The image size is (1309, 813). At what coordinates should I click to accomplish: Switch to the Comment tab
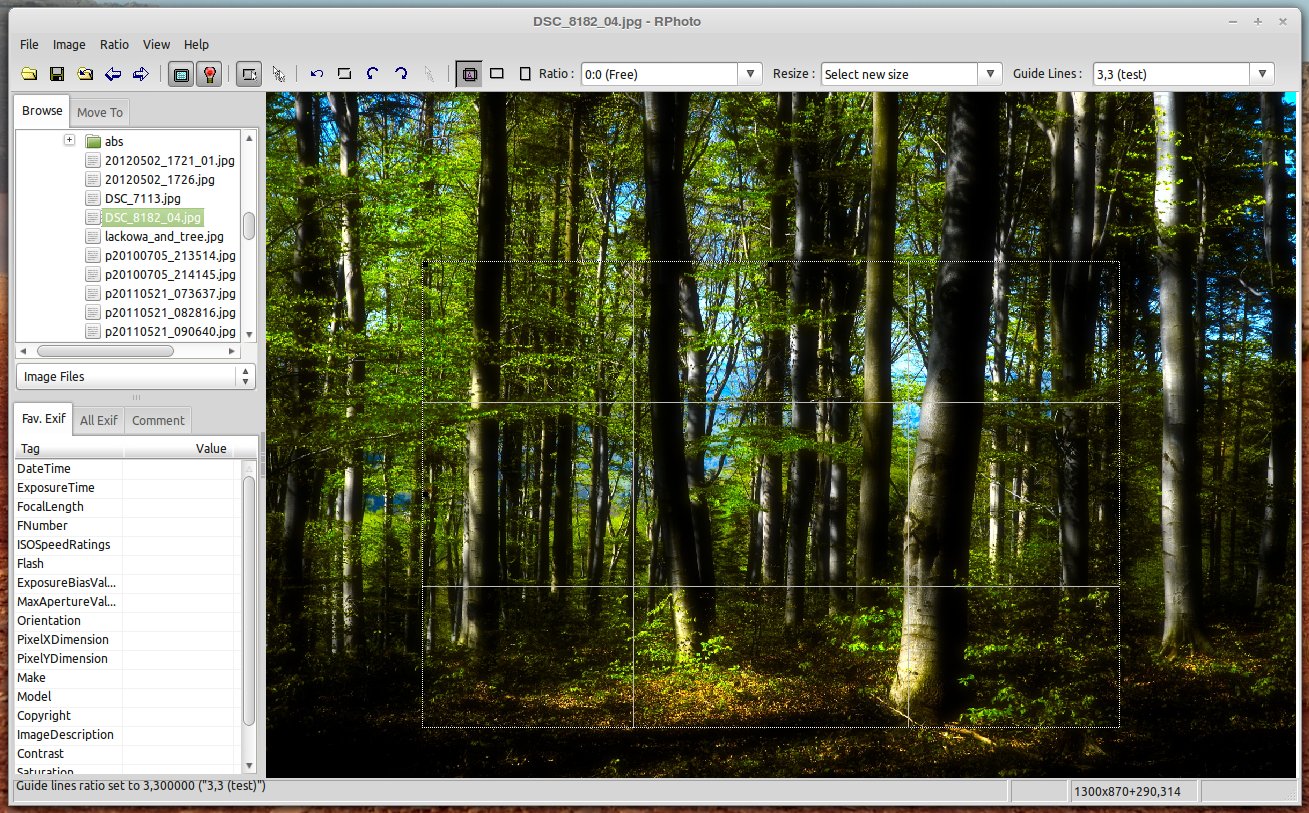[x=158, y=421]
